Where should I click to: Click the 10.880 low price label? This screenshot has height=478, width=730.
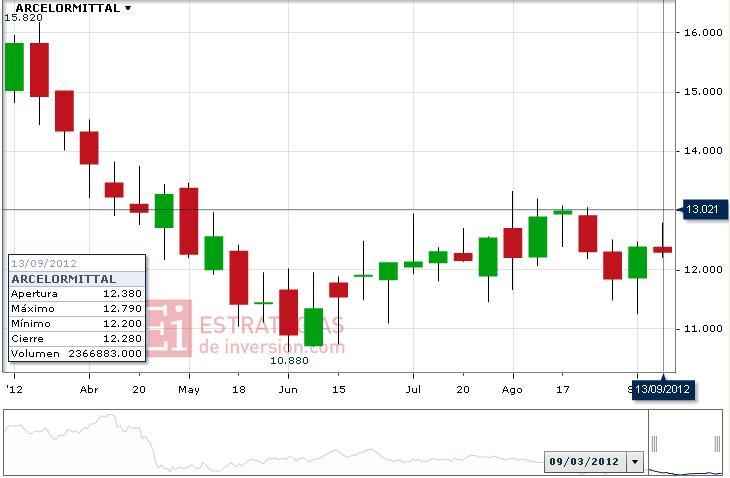pos(289,360)
